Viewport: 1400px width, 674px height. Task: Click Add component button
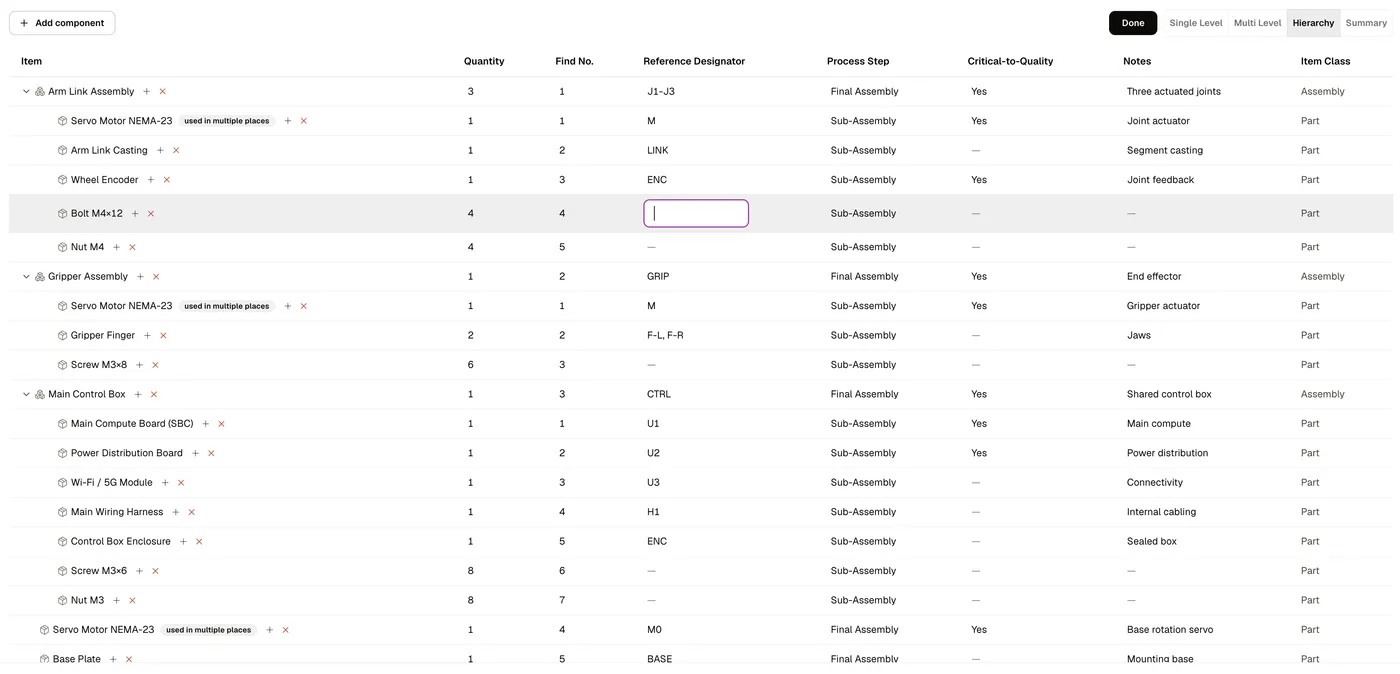click(62, 23)
